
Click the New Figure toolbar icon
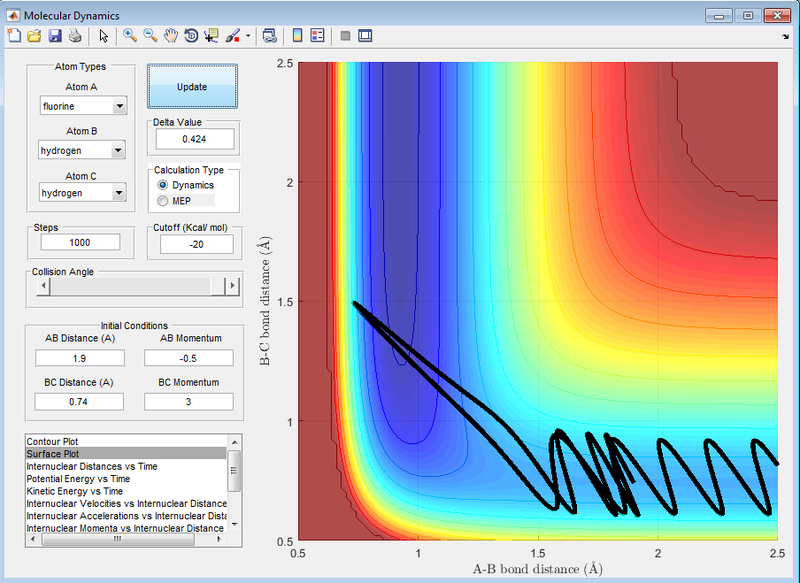(x=13, y=36)
